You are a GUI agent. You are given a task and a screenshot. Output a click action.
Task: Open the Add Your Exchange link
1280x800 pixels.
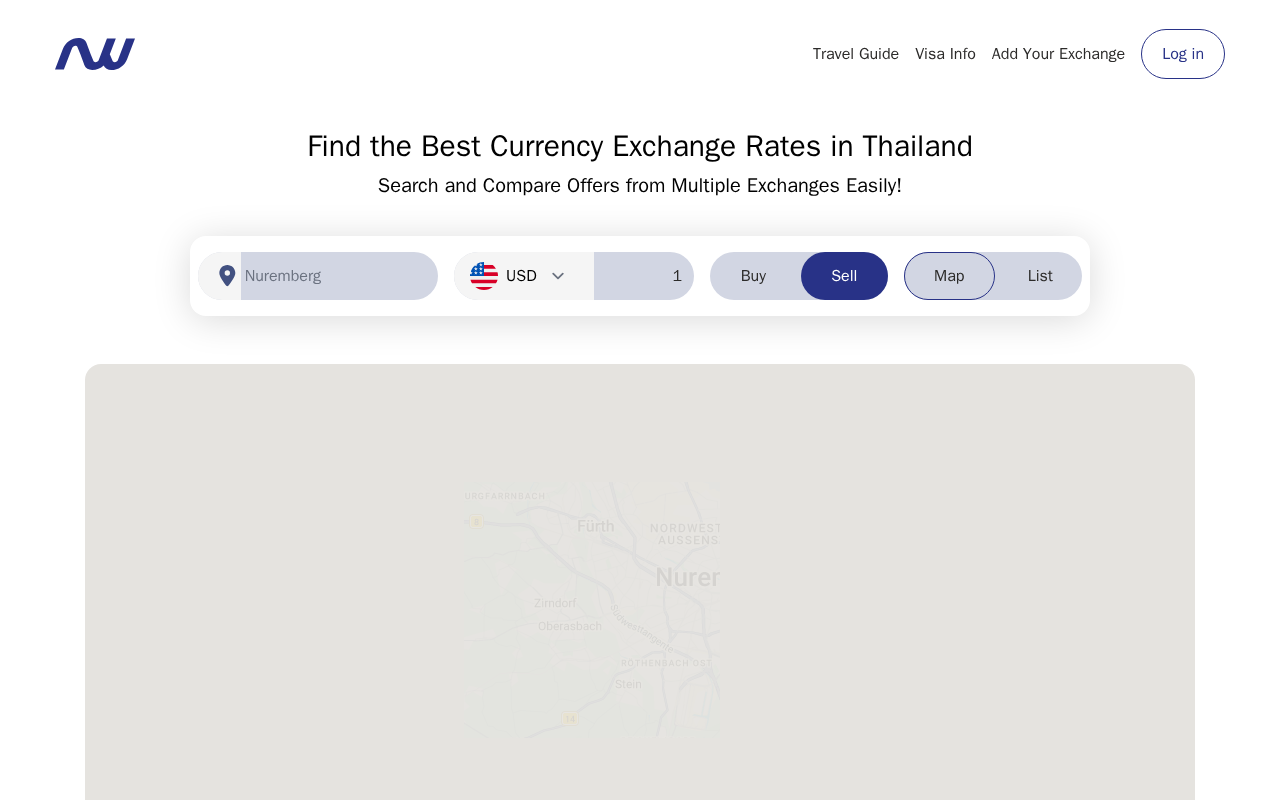click(x=1058, y=54)
